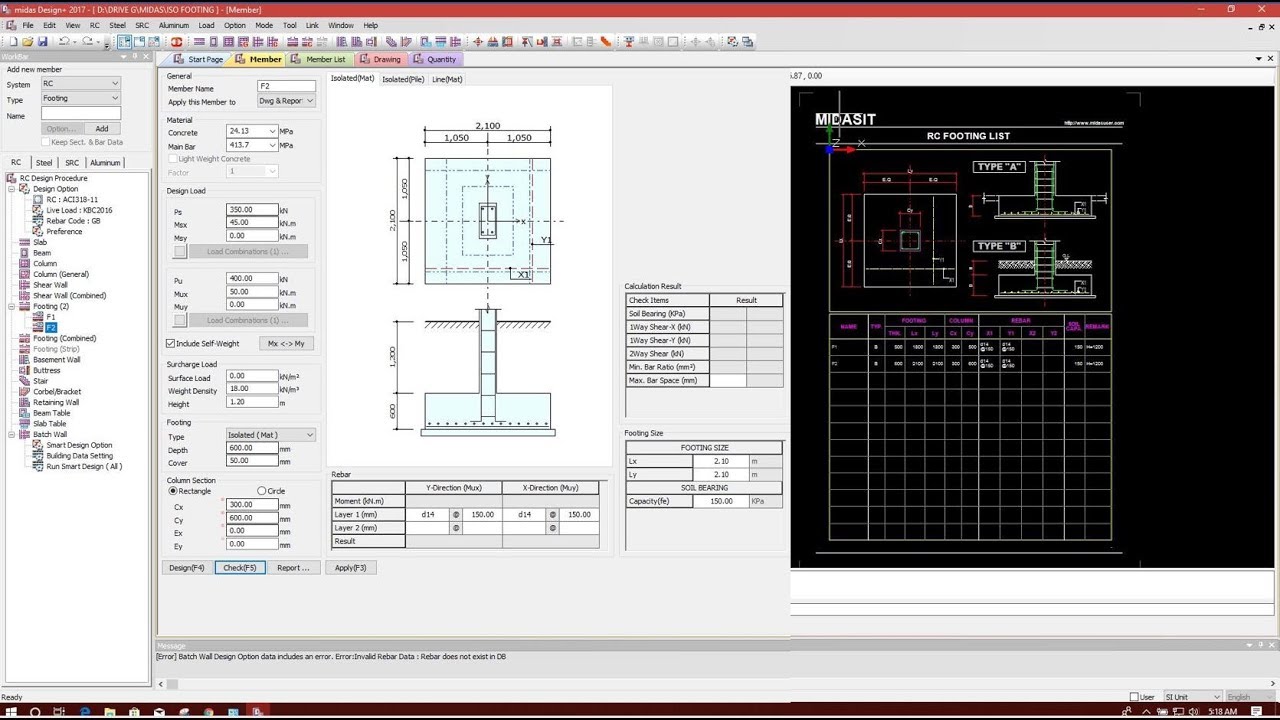This screenshot has height=720, width=1280.
Task: Toggle Keep Sect. & Bar Data checkbox
Action: pyautogui.click(x=45, y=142)
